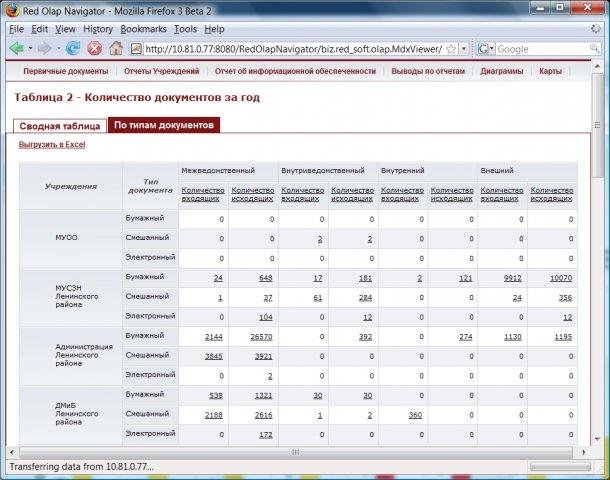
Task: Open value 172 in ДМиБ Электронный row
Action: [x=266, y=434]
